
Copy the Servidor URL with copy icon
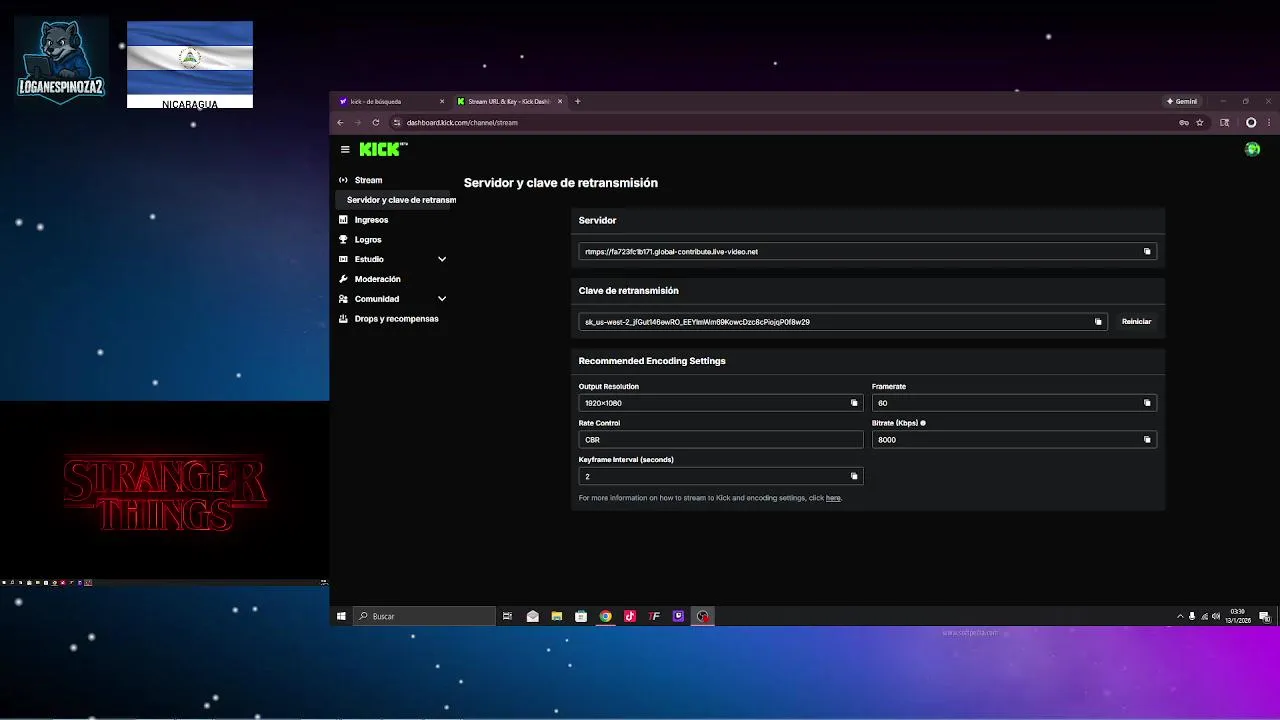(x=1147, y=251)
